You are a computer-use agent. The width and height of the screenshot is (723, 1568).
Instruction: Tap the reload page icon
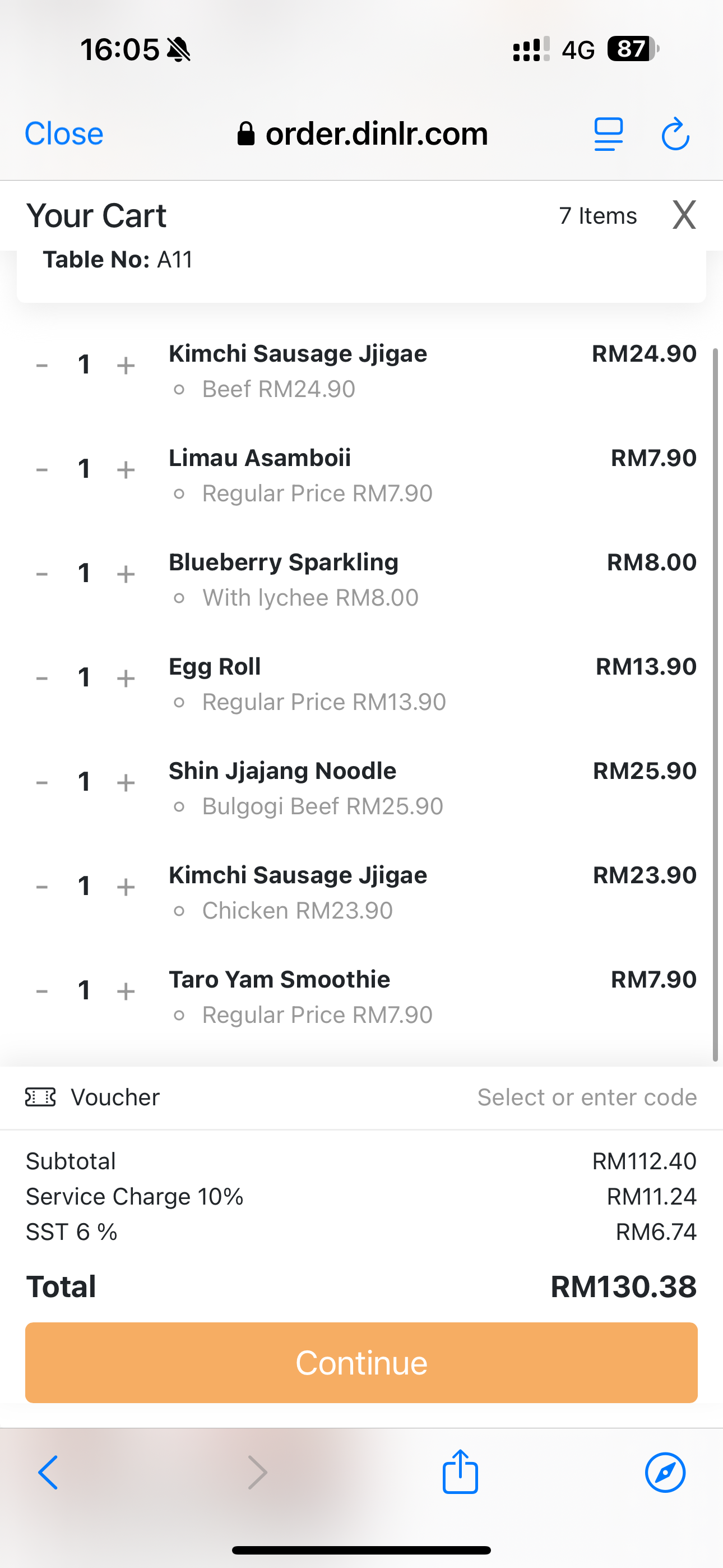point(675,134)
